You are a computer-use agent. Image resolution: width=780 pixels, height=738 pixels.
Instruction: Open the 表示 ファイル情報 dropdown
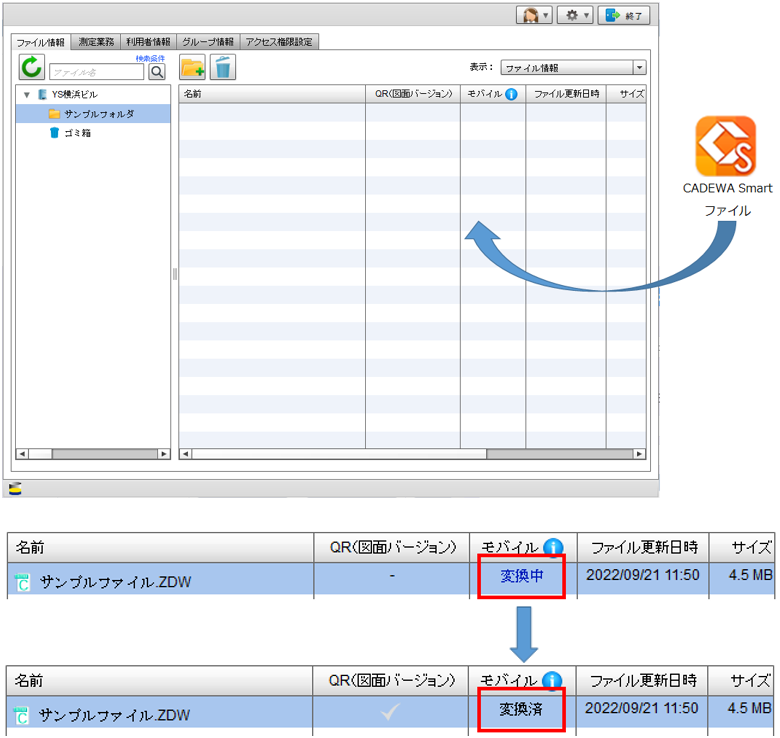(573, 68)
